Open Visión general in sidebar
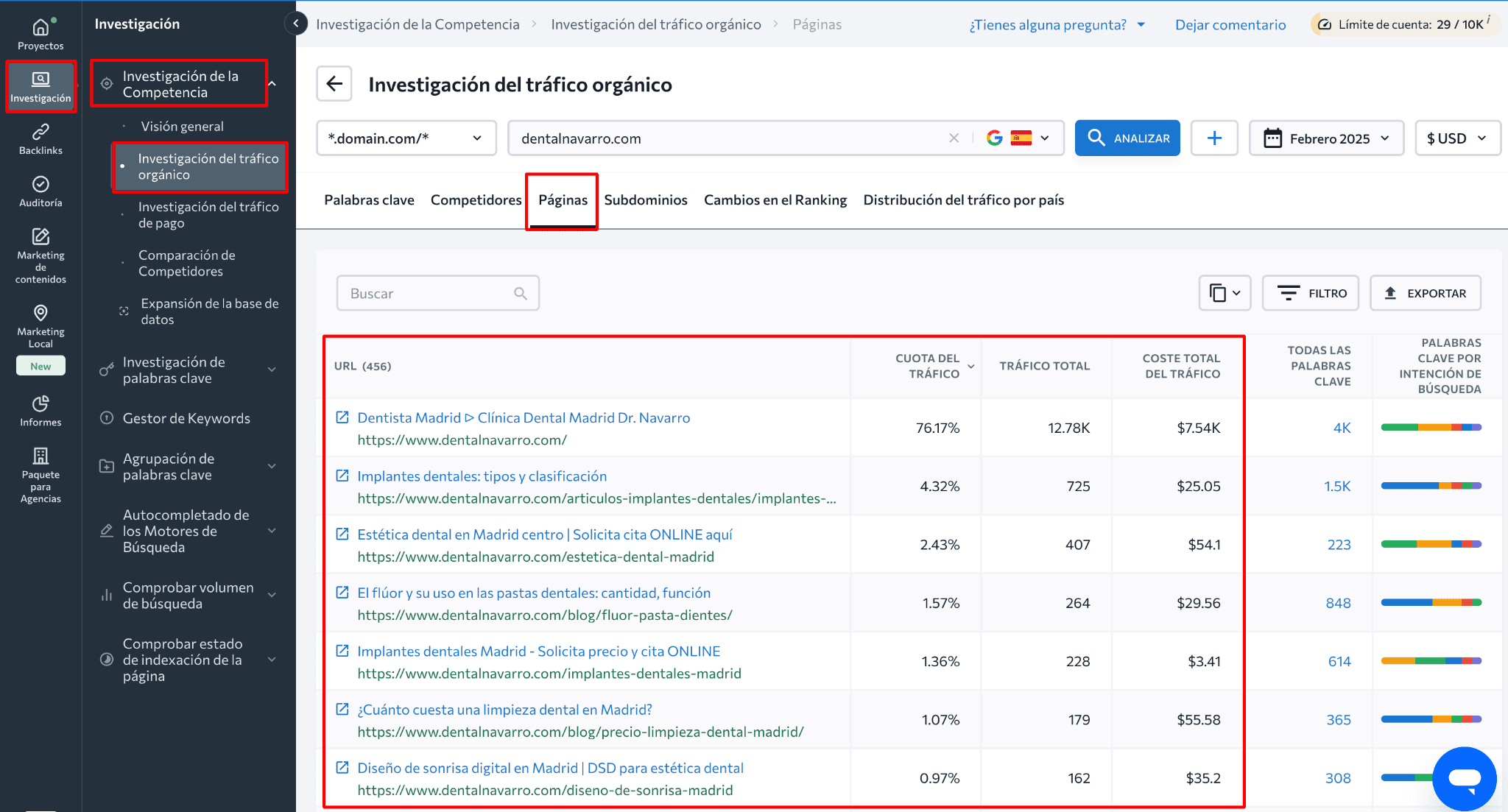Viewport: 1508px width, 812px height. [182, 126]
